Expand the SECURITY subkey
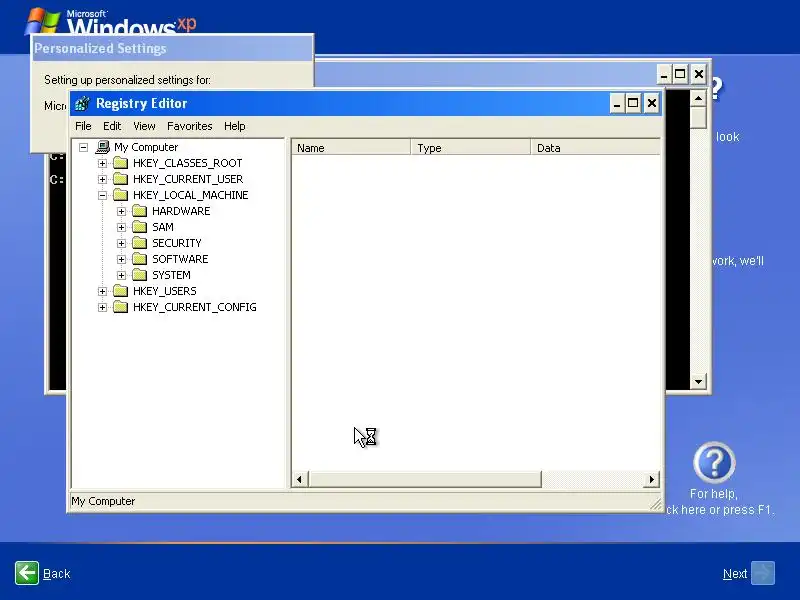Screen dimensions: 800x600 [x=121, y=243]
